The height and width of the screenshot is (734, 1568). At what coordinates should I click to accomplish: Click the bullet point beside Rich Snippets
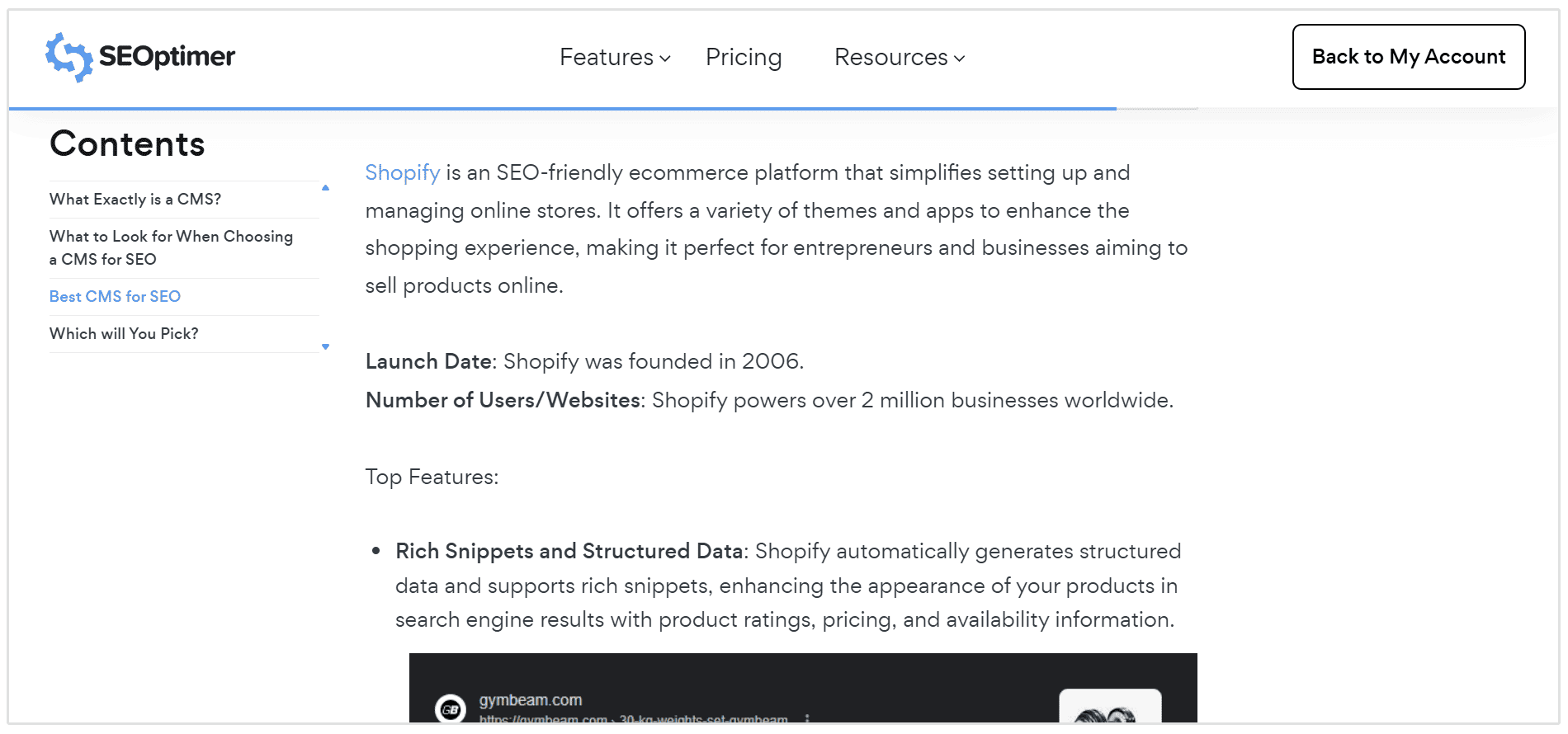(376, 549)
